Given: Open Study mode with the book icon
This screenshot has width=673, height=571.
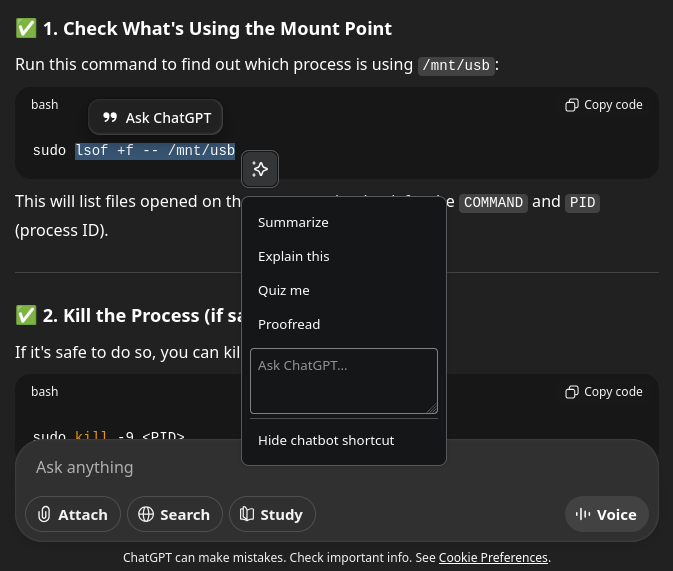Looking at the screenshot, I should click(272, 514).
